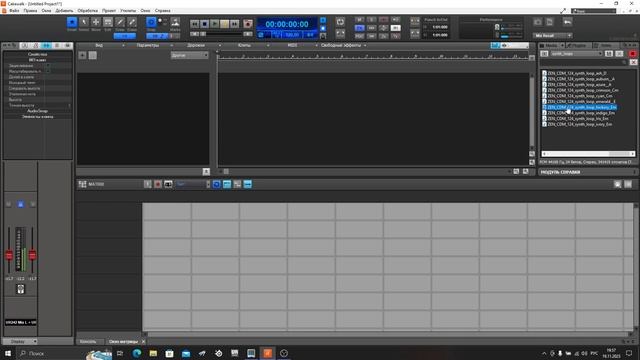Click the Pause transport button
The image size is (640, 360).
coord(224,24)
